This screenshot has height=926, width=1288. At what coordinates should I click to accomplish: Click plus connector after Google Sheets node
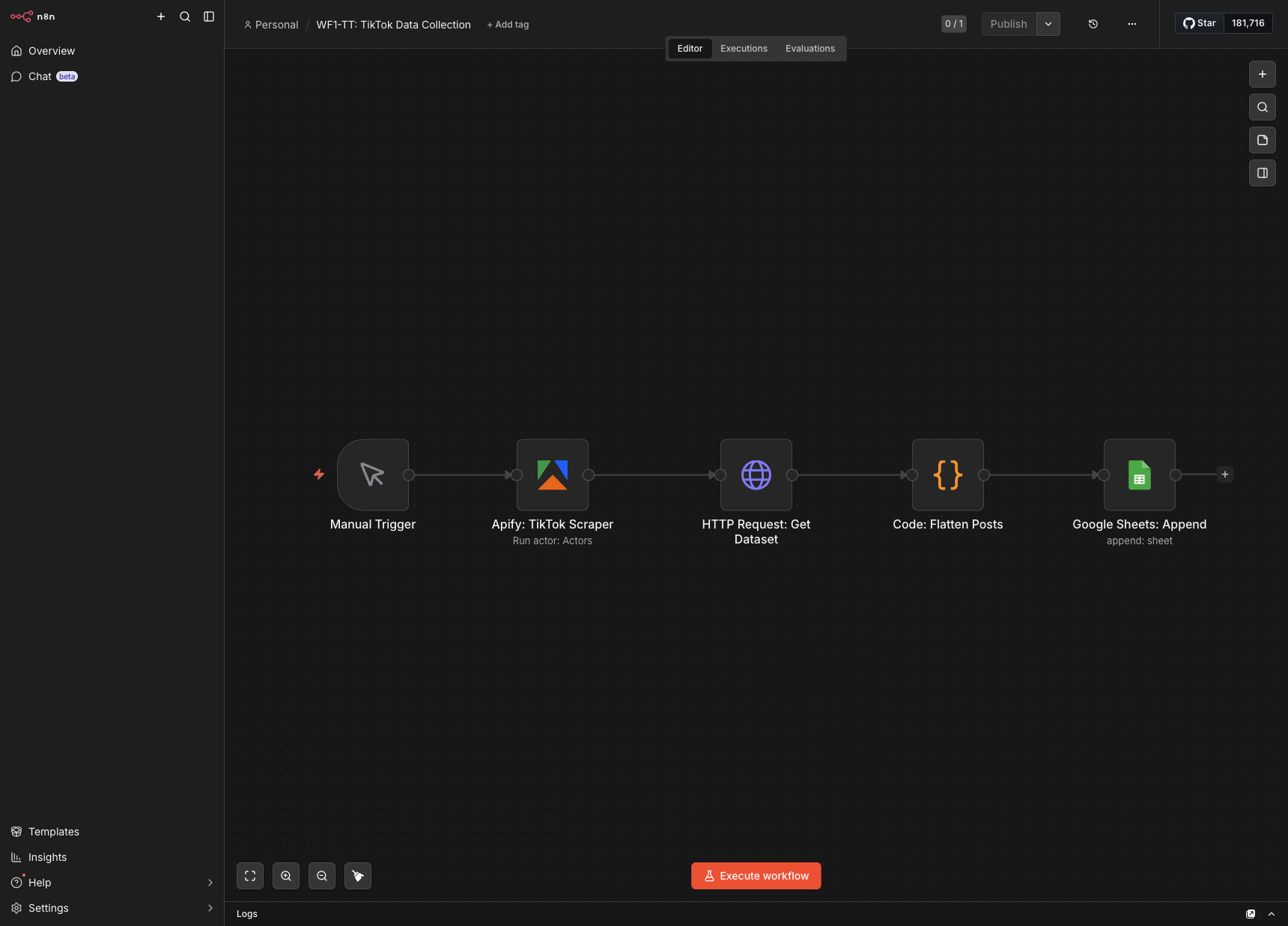click(1225, 475)
